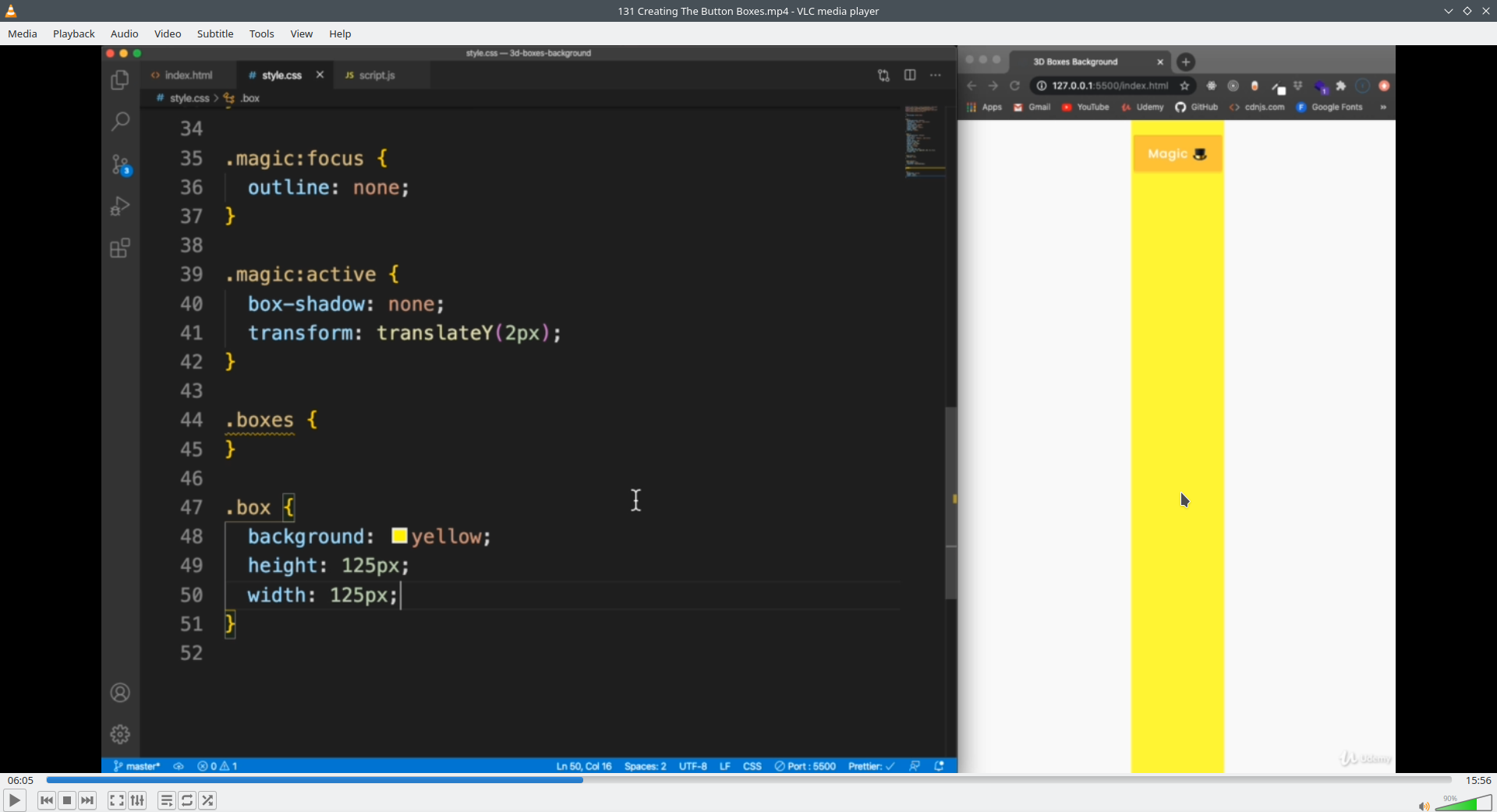Bookmark the page with the star icon
The width and height of the screenshot is (1497, 812).
[x=1184, y=86]
